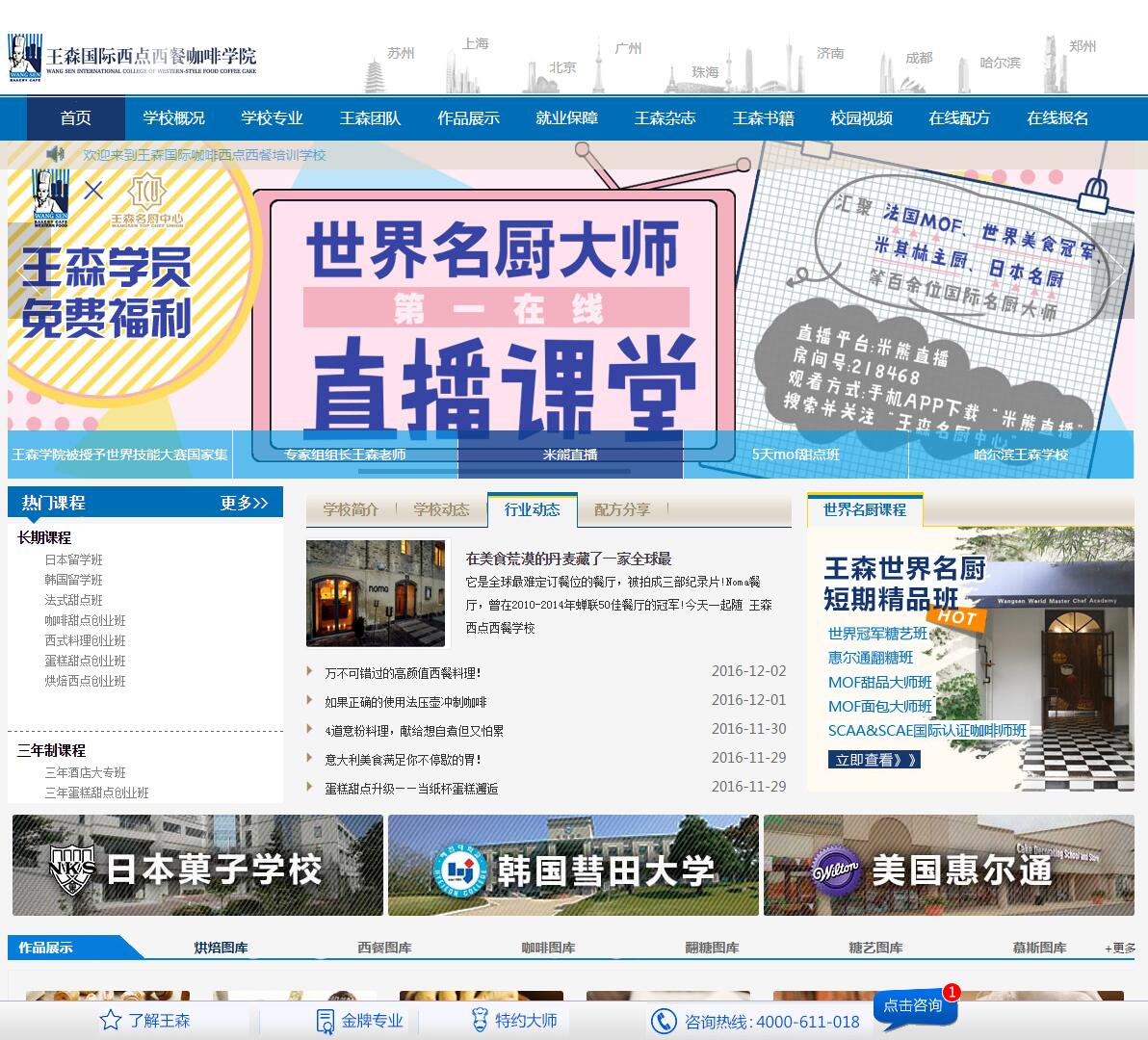The width and height of the screenshot is (1148, 1040).
Task: Open news 万不可错过的高颜值西餐料理!
Action: [x=403, y=673]
